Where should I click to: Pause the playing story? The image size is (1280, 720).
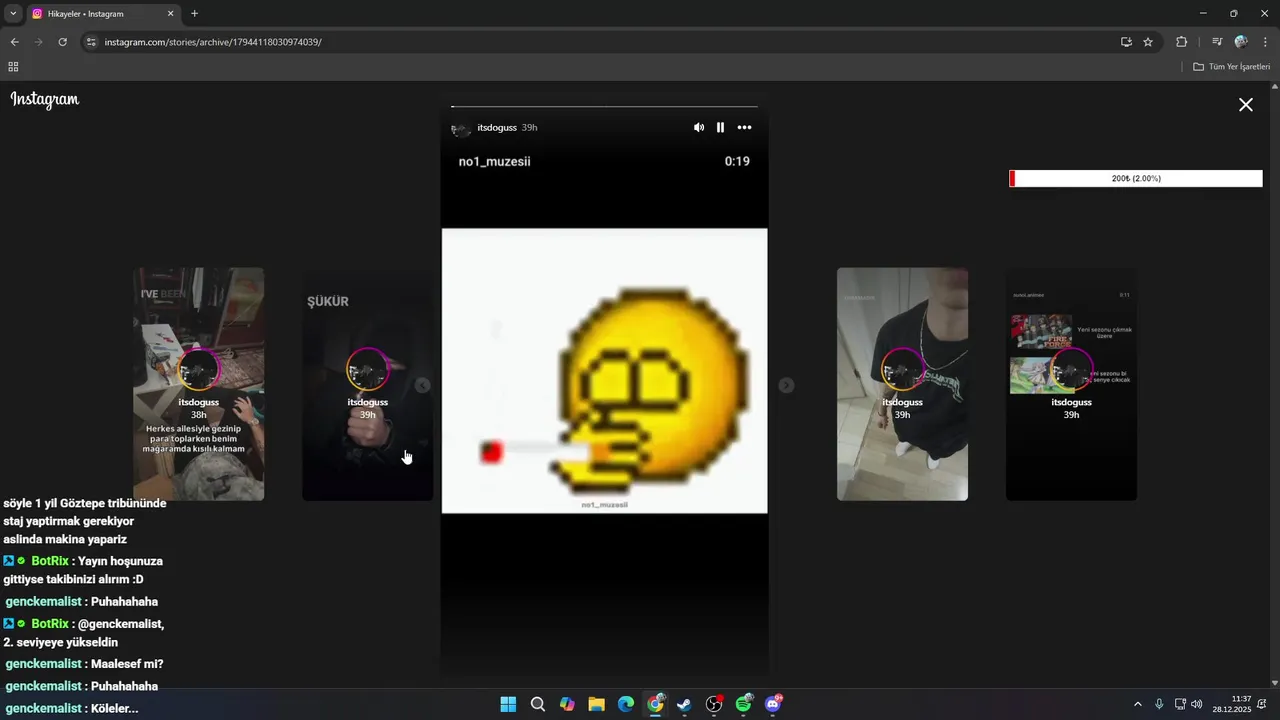tap(720, 128)
